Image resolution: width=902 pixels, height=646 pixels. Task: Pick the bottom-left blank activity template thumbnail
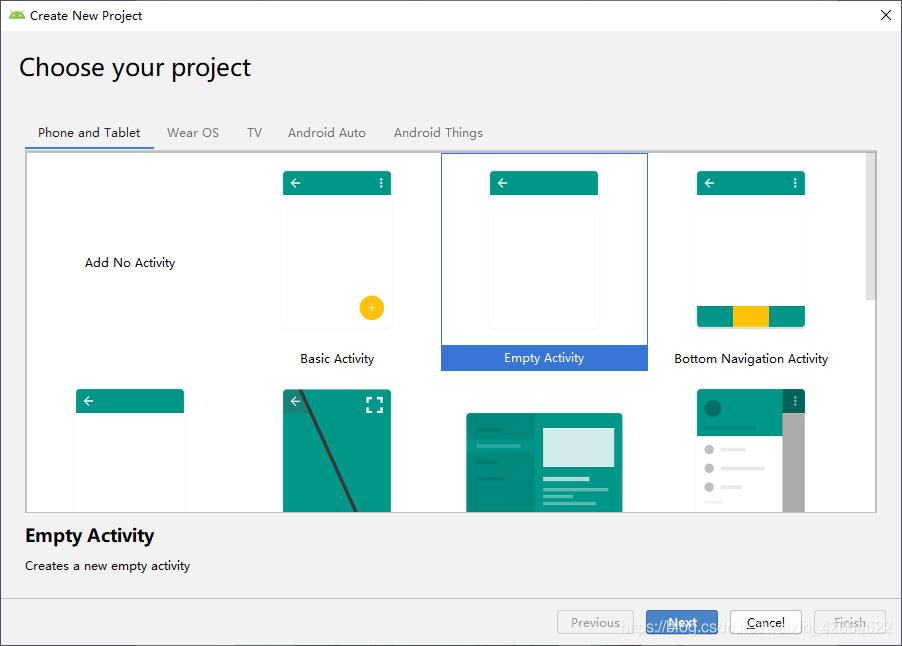[130, 450]
